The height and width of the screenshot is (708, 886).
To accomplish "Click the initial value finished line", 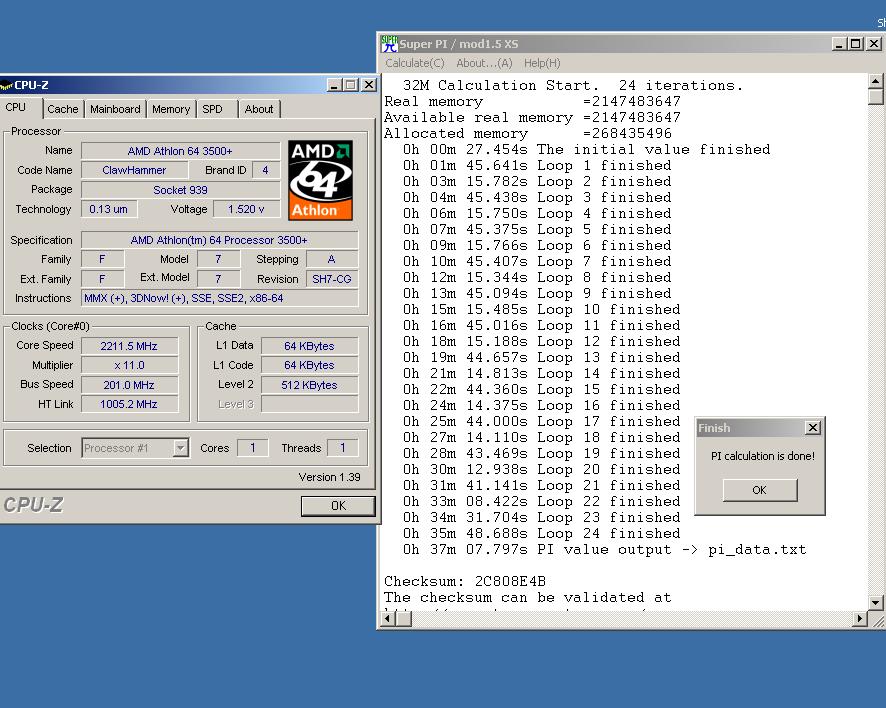I will [x=586, y=150].
